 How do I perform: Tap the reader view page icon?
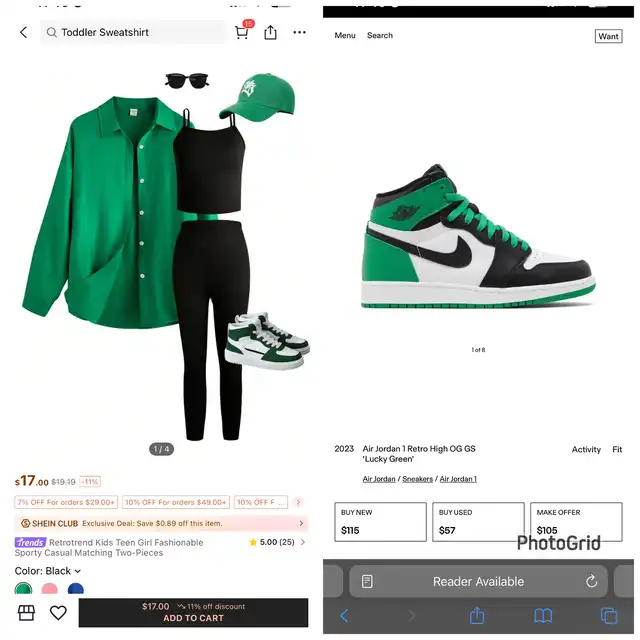click(367, 581)
